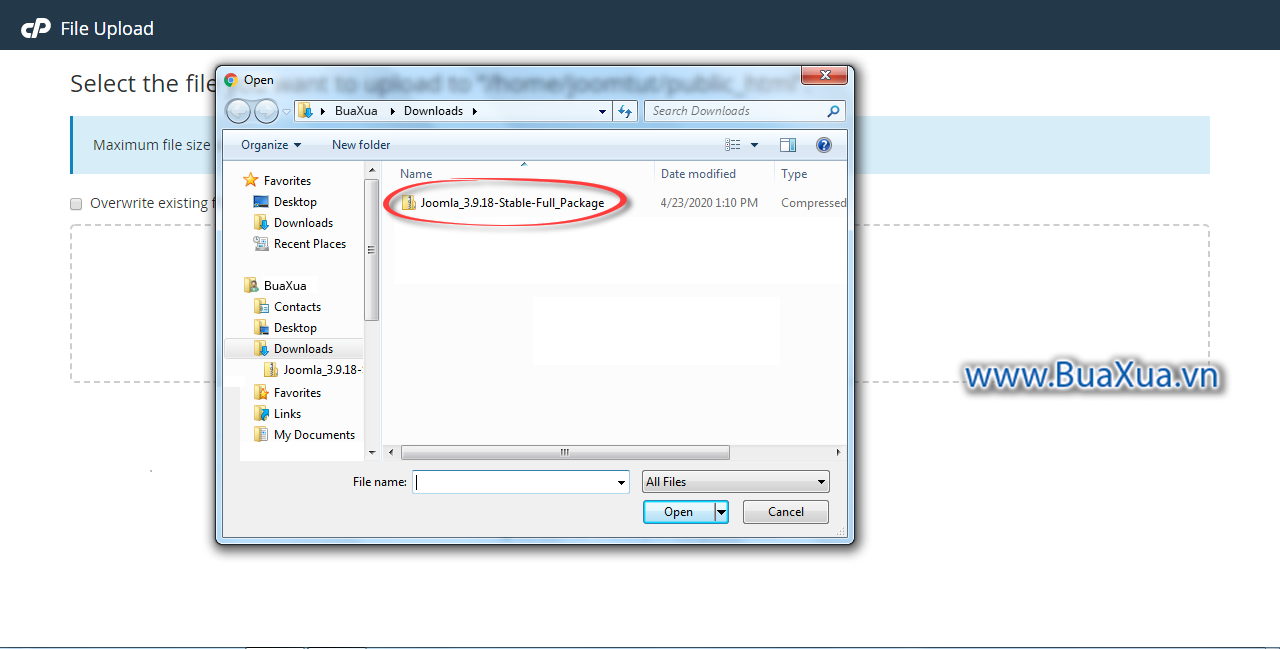
Task: Expand the File name combo box dropdown
Action: pos(622,482)
